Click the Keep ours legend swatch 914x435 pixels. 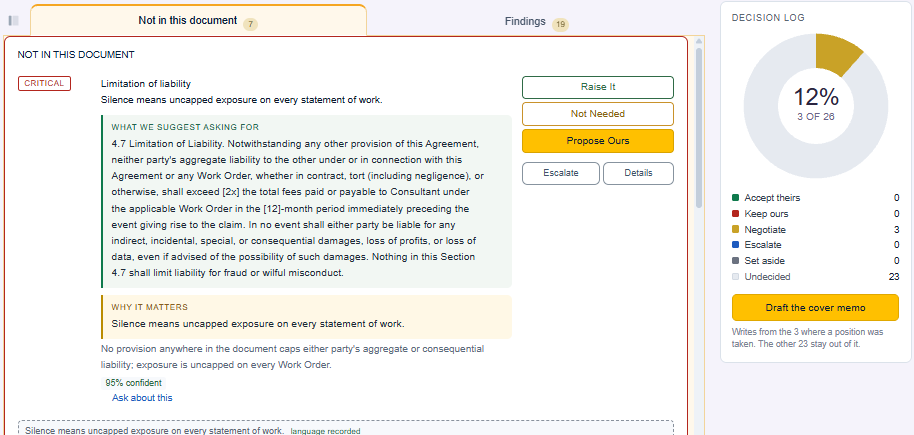click(736, 213)
